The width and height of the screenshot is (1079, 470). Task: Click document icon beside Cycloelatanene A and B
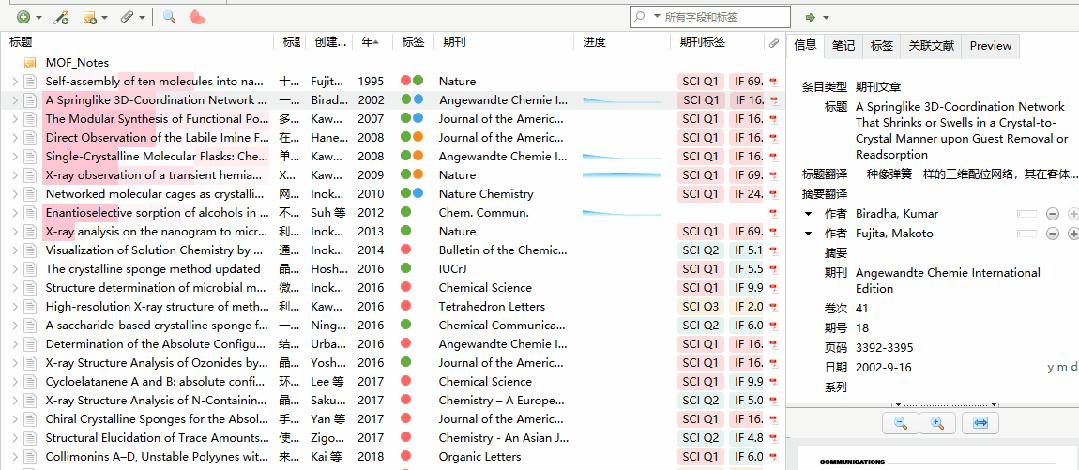tap(30, 382)
